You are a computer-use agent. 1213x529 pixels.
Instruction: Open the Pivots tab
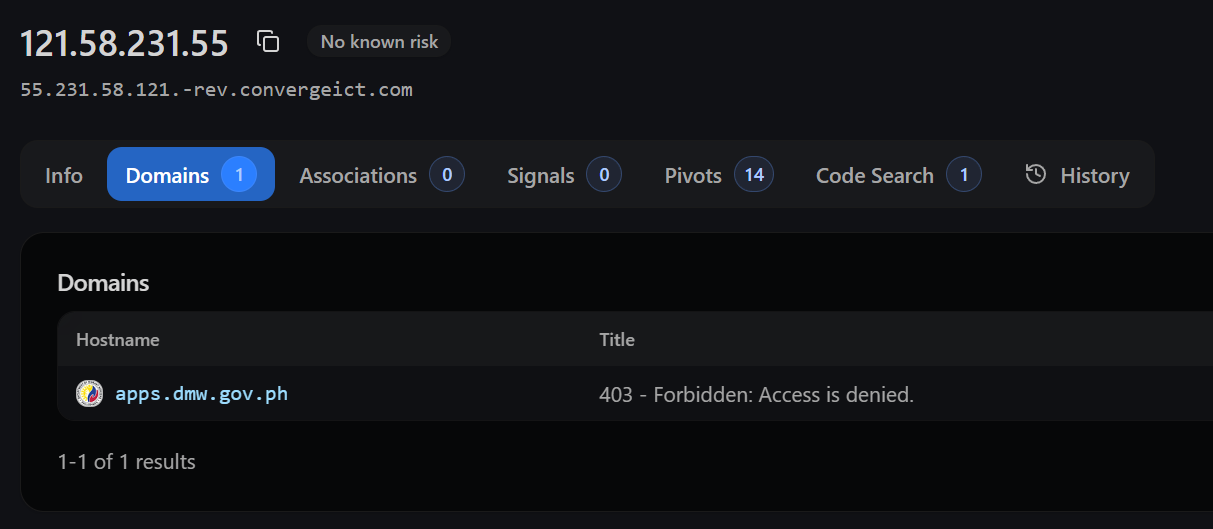coord(718,175)
